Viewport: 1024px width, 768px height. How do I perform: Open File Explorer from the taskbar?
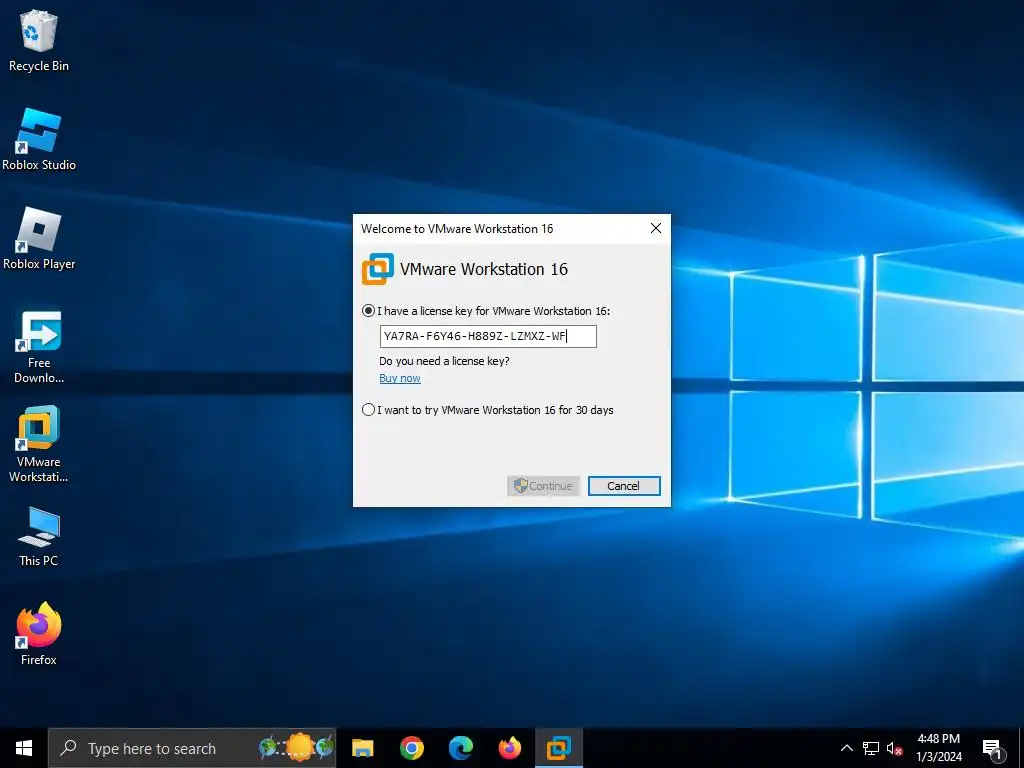(362, 748)
